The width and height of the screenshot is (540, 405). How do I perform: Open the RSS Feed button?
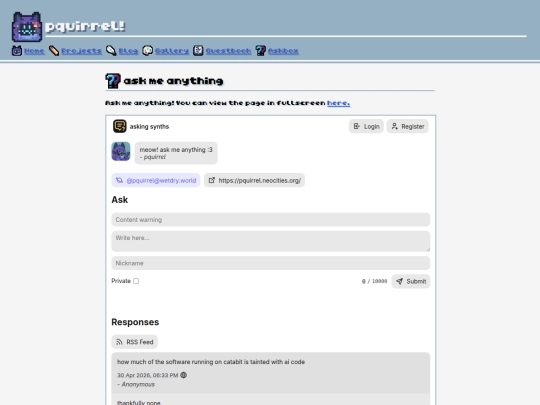135,342
